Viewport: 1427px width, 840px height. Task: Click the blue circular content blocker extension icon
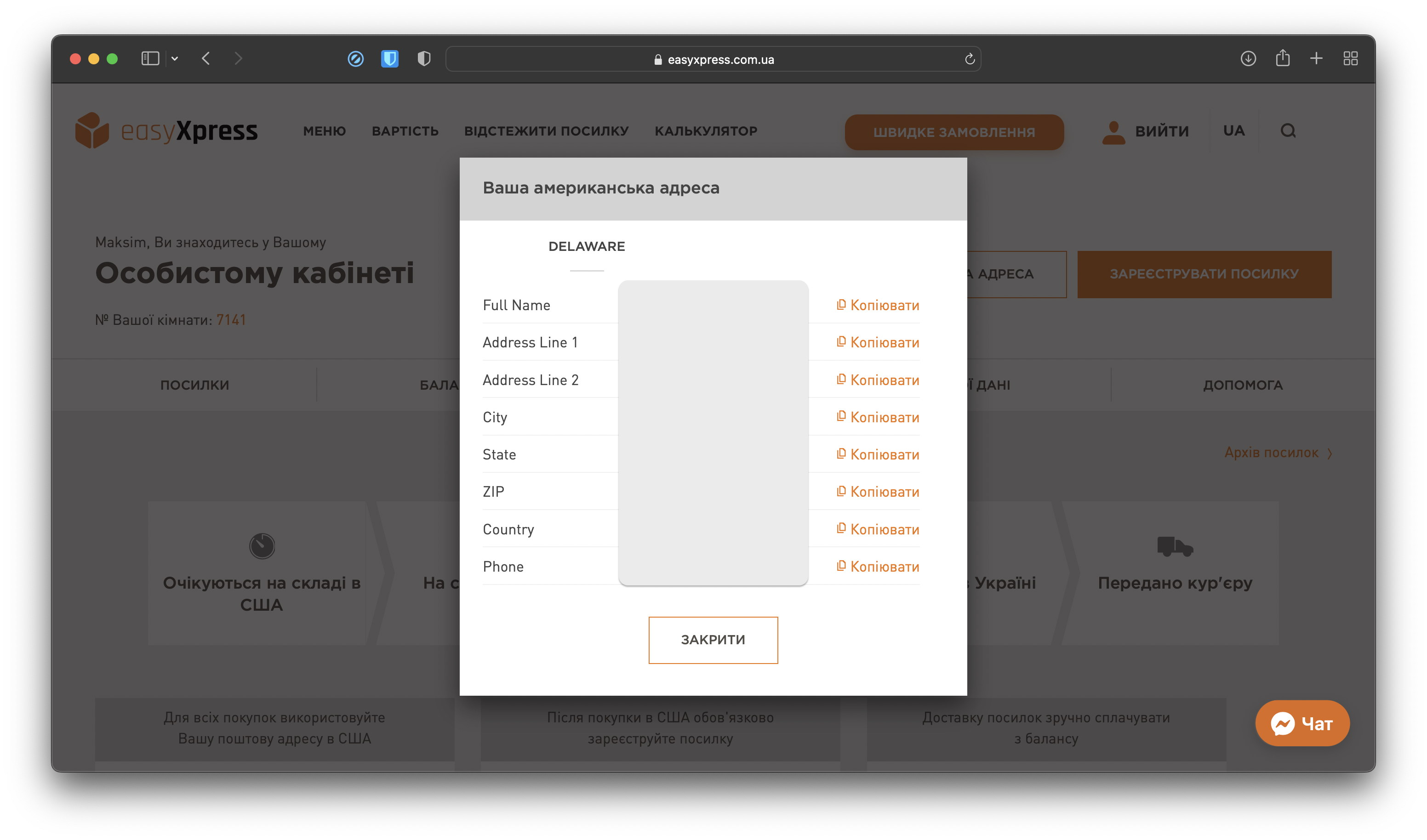click(356, 59)
